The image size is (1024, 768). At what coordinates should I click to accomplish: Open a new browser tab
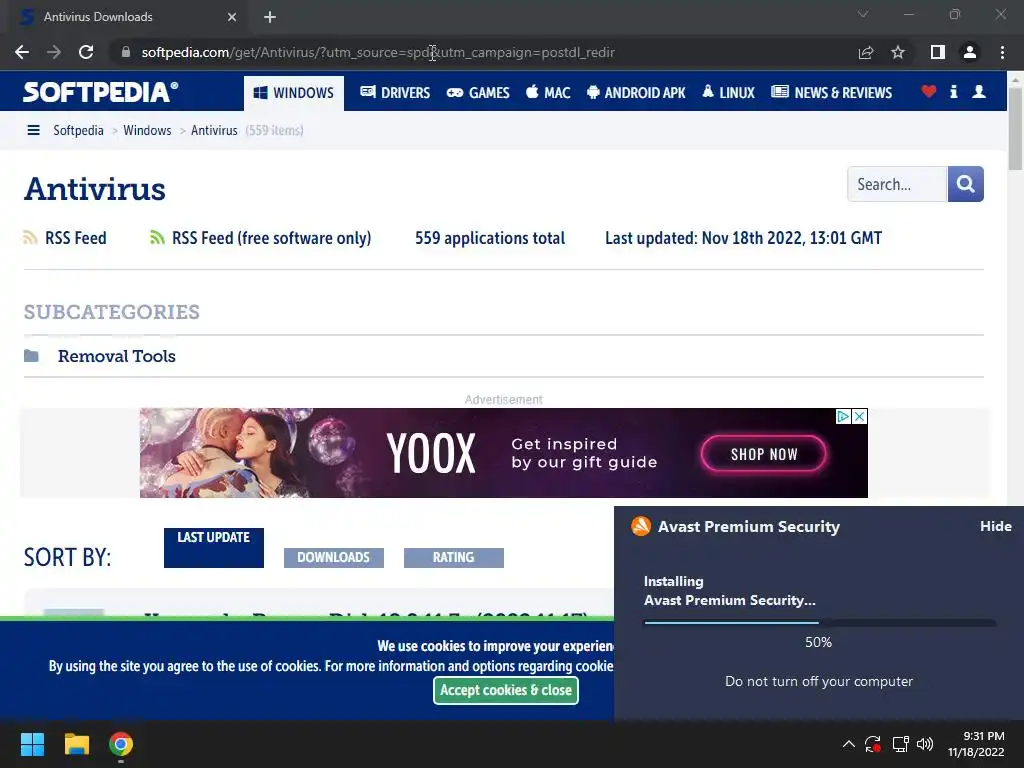pyautogui.click(x=270, y=17)
